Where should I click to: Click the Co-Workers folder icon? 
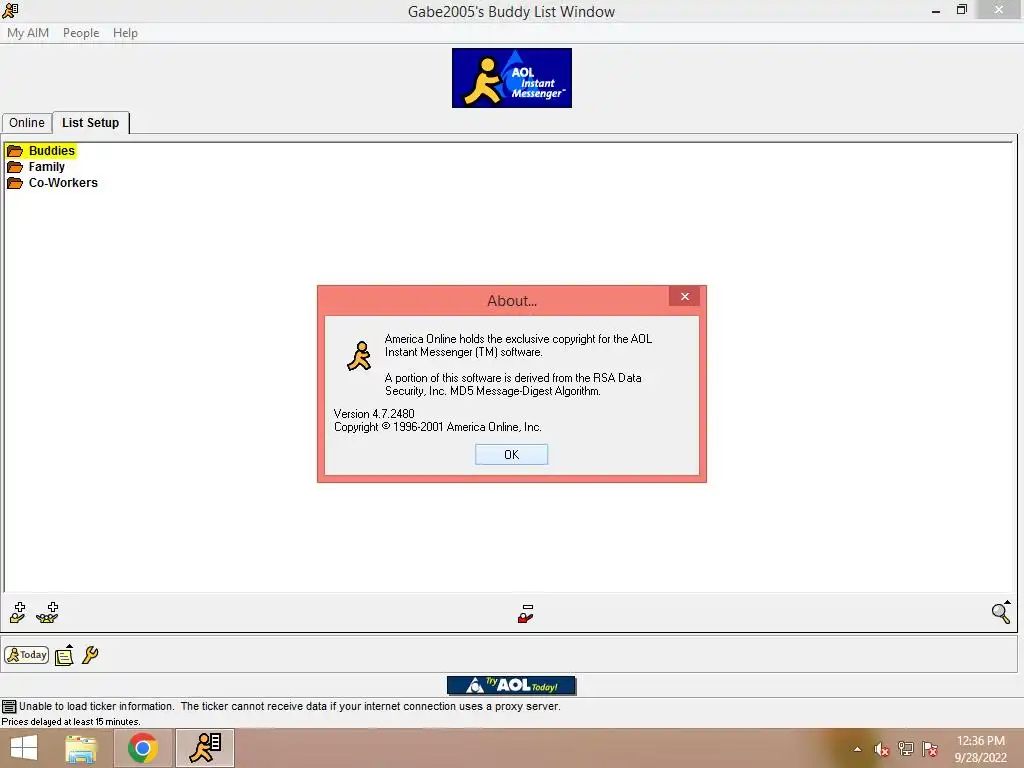(15, 183)
